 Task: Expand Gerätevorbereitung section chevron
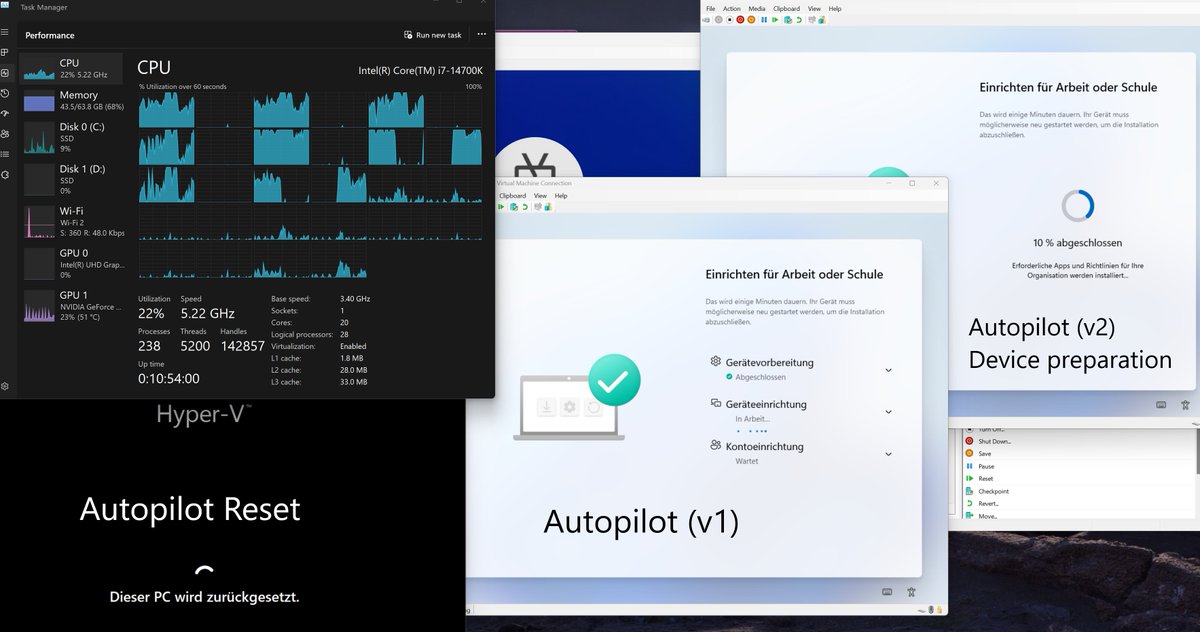(888, 370)
